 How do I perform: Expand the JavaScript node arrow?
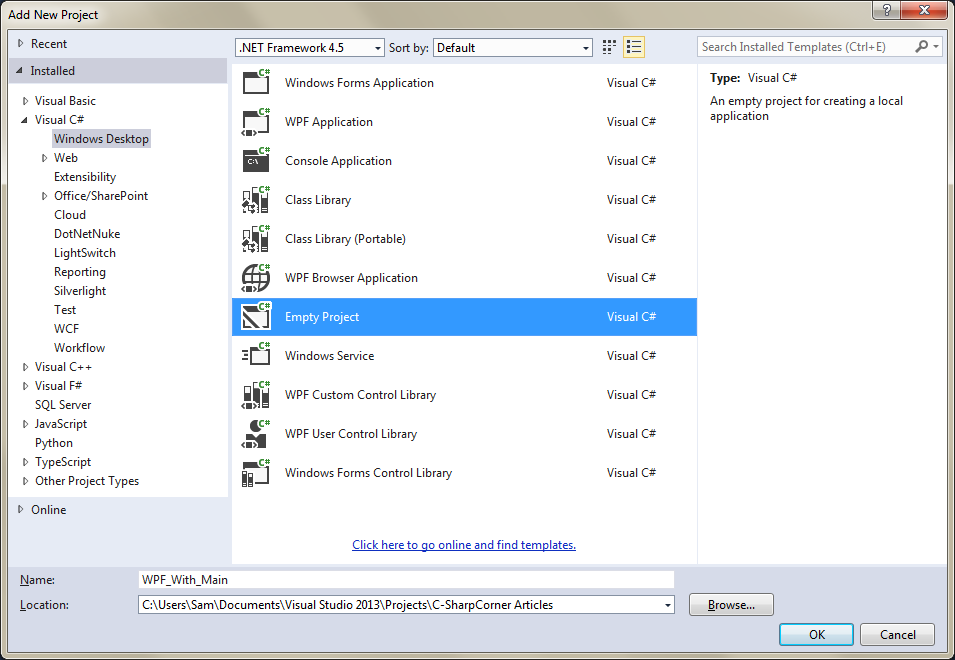click(25, 424)
